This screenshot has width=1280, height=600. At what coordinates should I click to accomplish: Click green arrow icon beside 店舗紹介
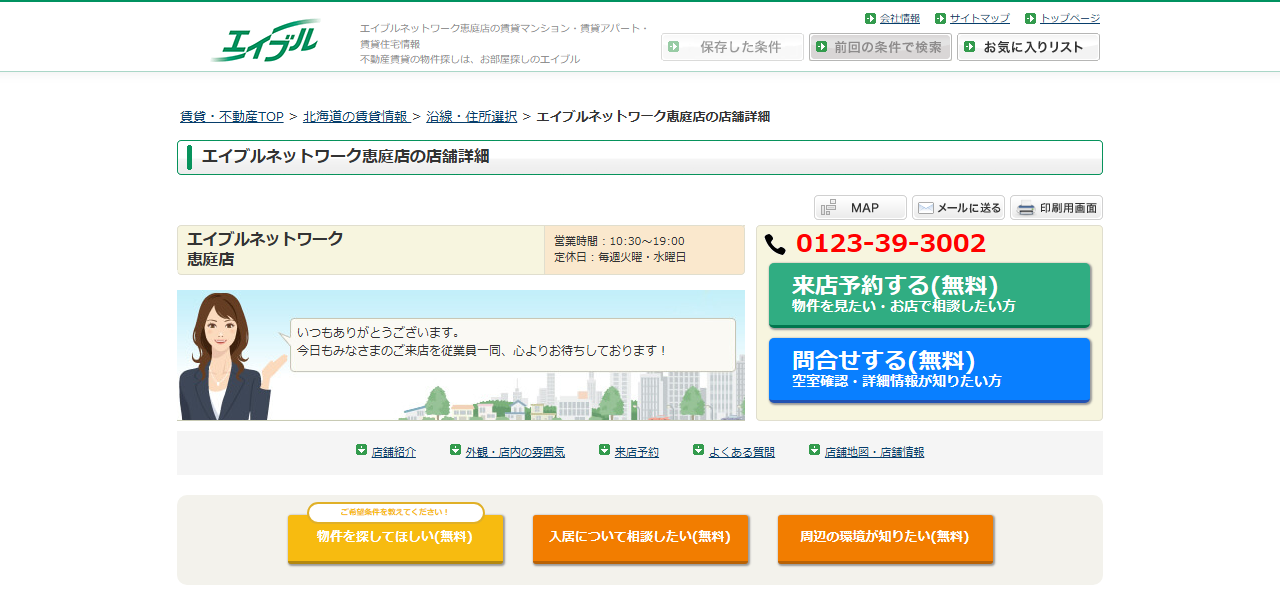(362, 450)
